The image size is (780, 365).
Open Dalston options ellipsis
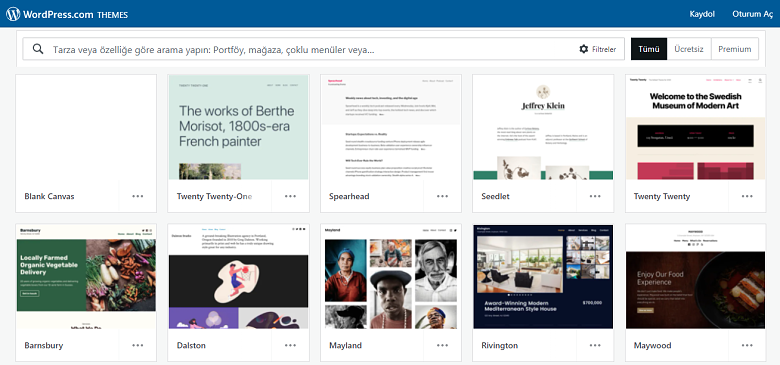tap(291, 345)
